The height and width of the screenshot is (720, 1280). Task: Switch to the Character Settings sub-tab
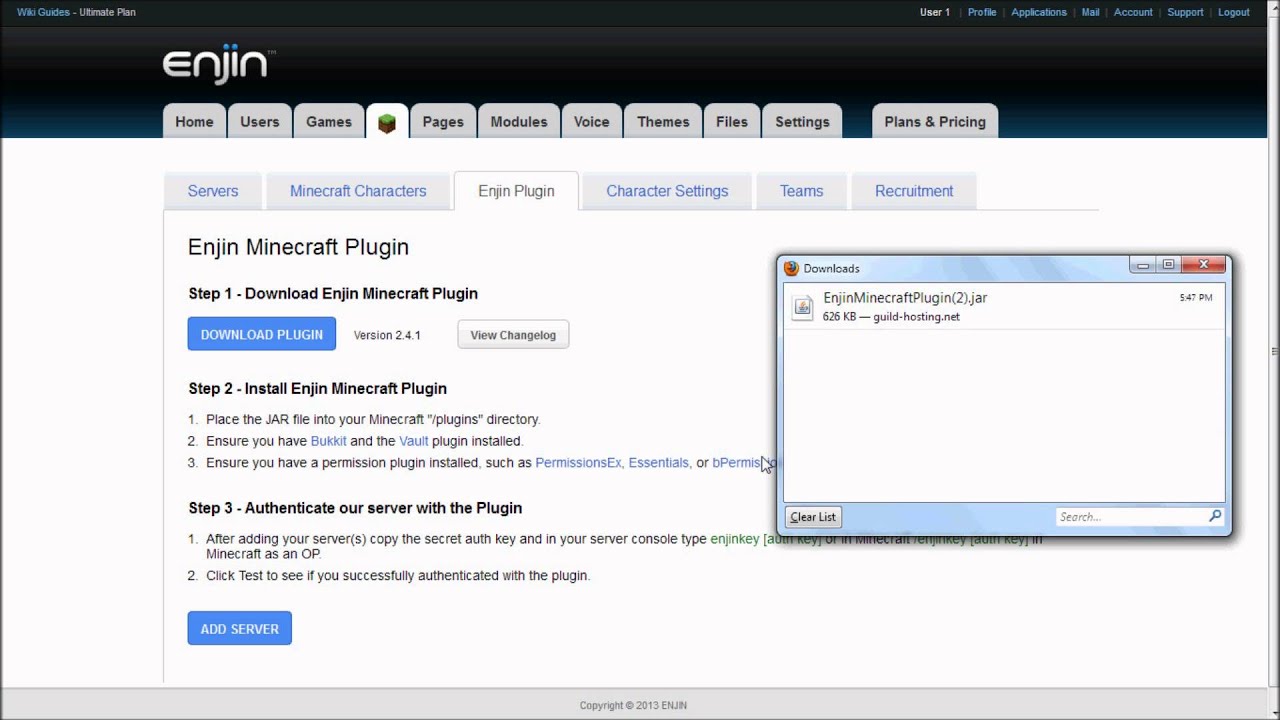667,191
